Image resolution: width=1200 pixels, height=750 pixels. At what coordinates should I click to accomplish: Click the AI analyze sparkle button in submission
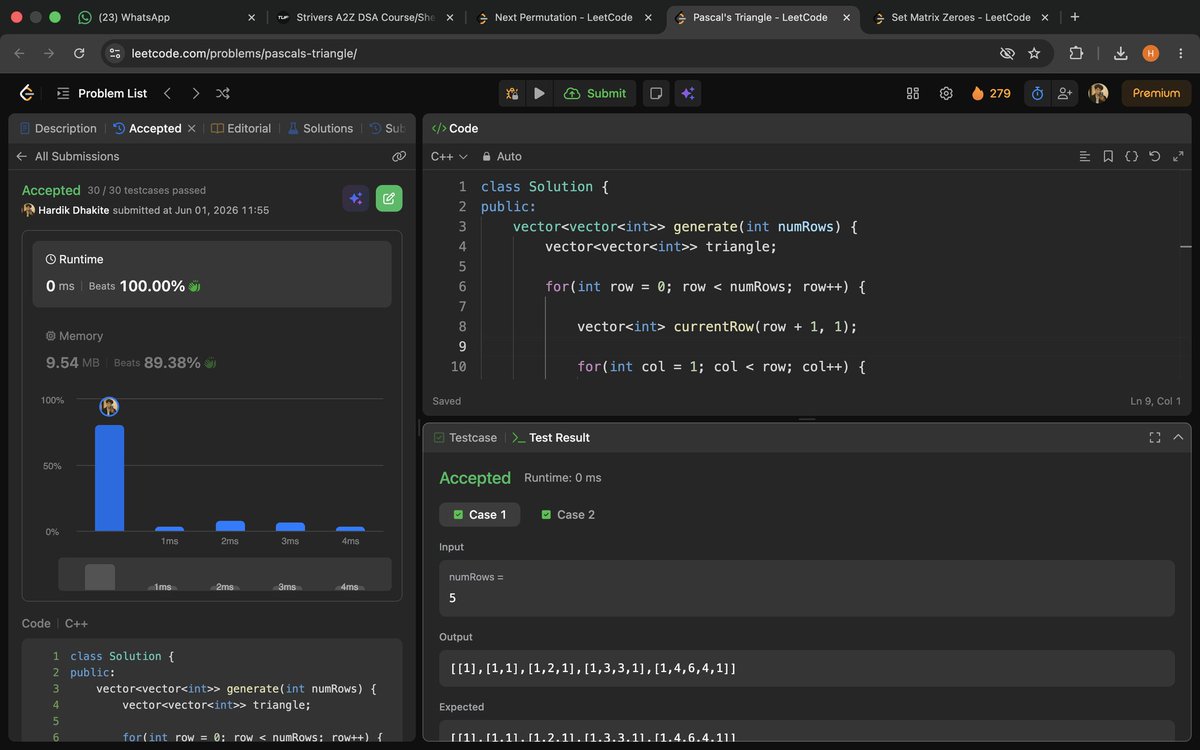point(355,198)
